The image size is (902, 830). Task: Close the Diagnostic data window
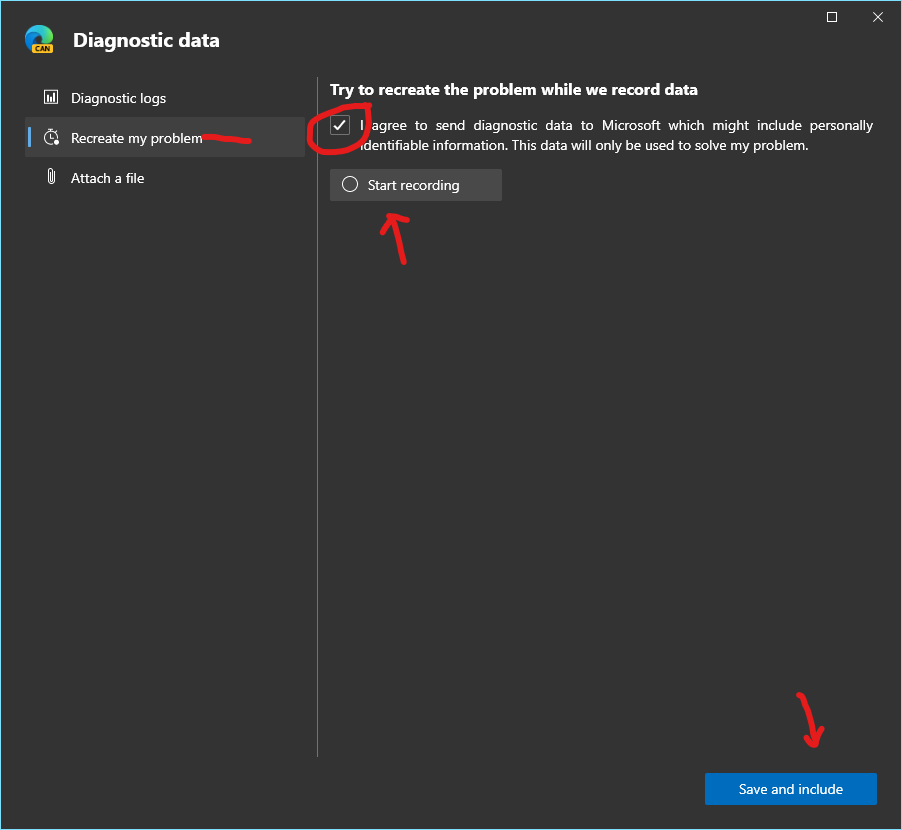pos(878,17)
